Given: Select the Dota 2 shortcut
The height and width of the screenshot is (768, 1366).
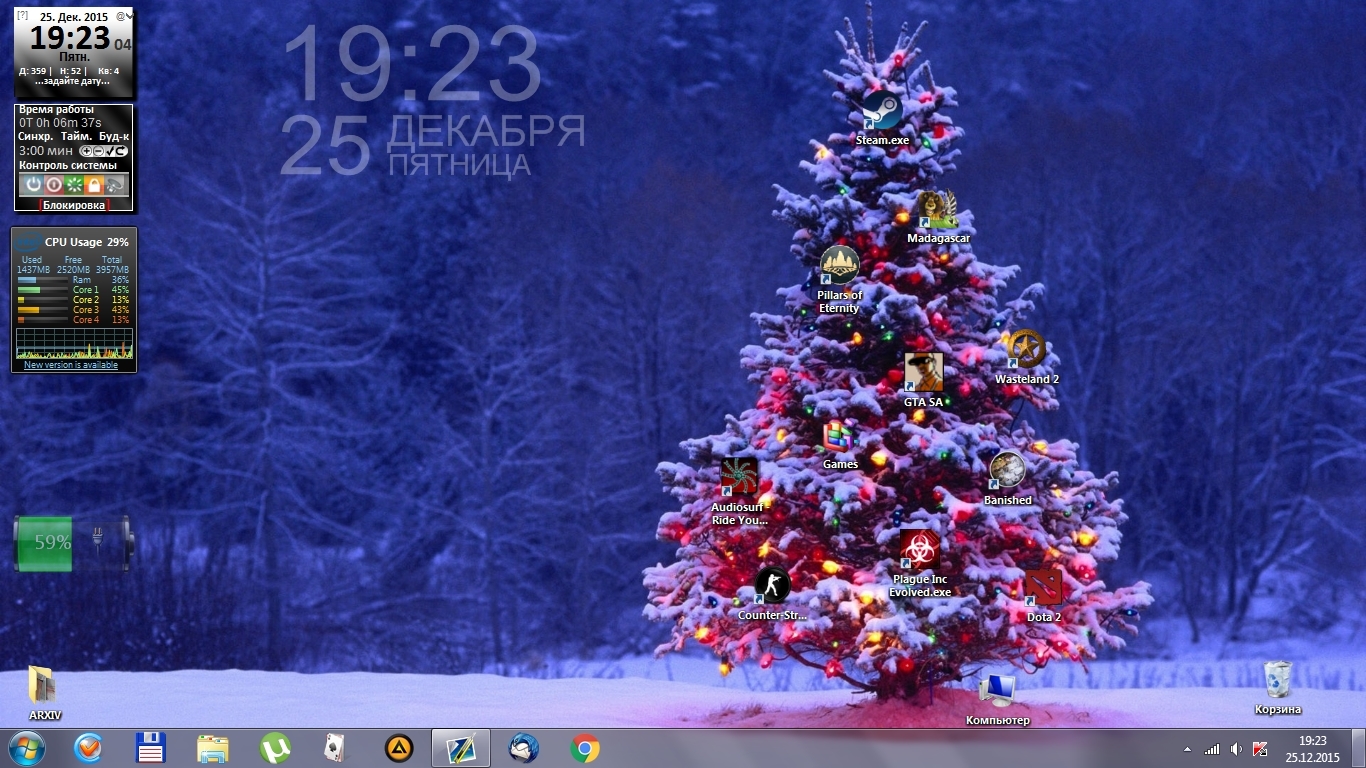Looking at the screenshot, I should pos(1043,596).
